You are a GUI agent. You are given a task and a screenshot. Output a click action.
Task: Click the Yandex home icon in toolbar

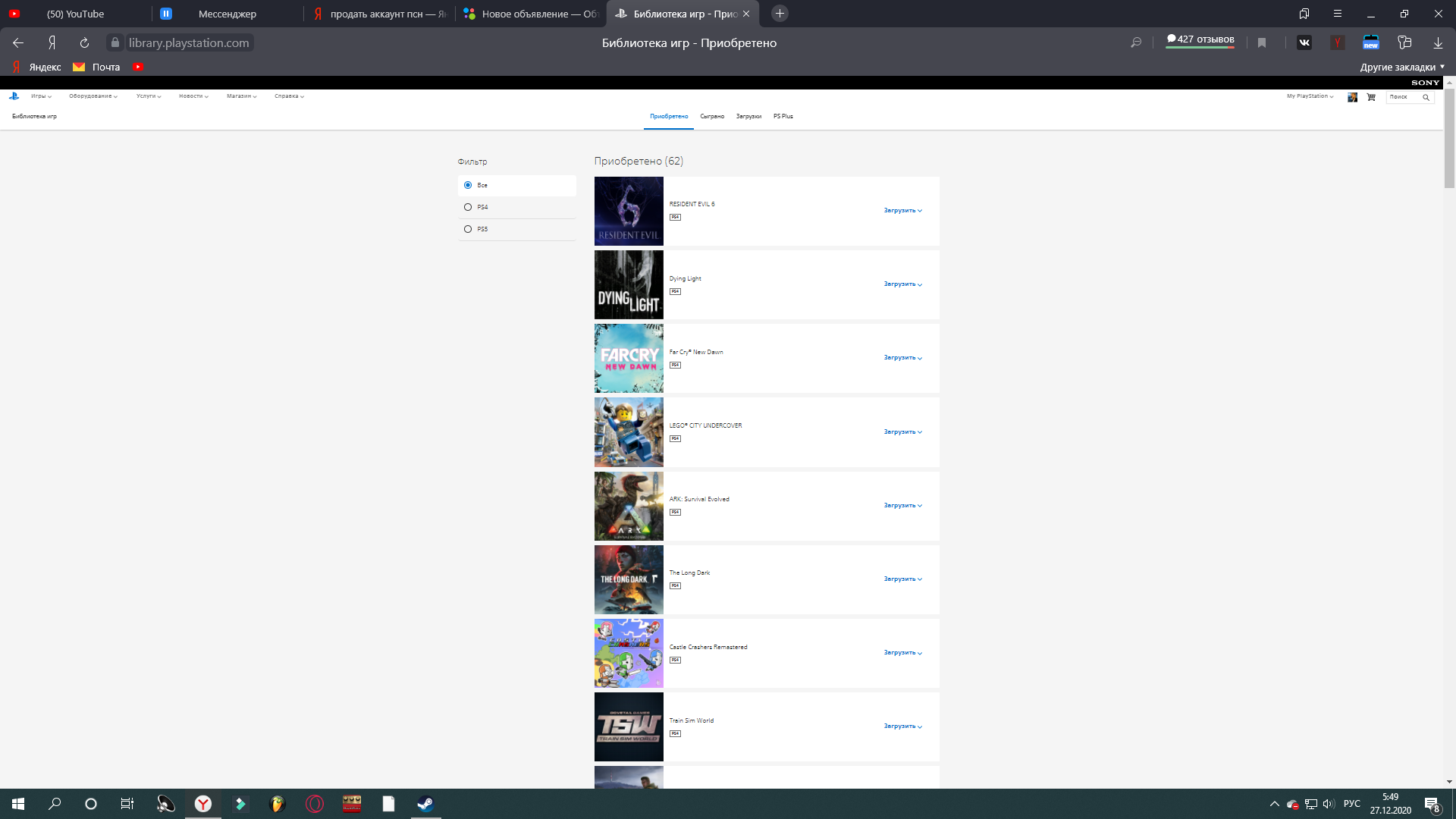click(52, 43)
